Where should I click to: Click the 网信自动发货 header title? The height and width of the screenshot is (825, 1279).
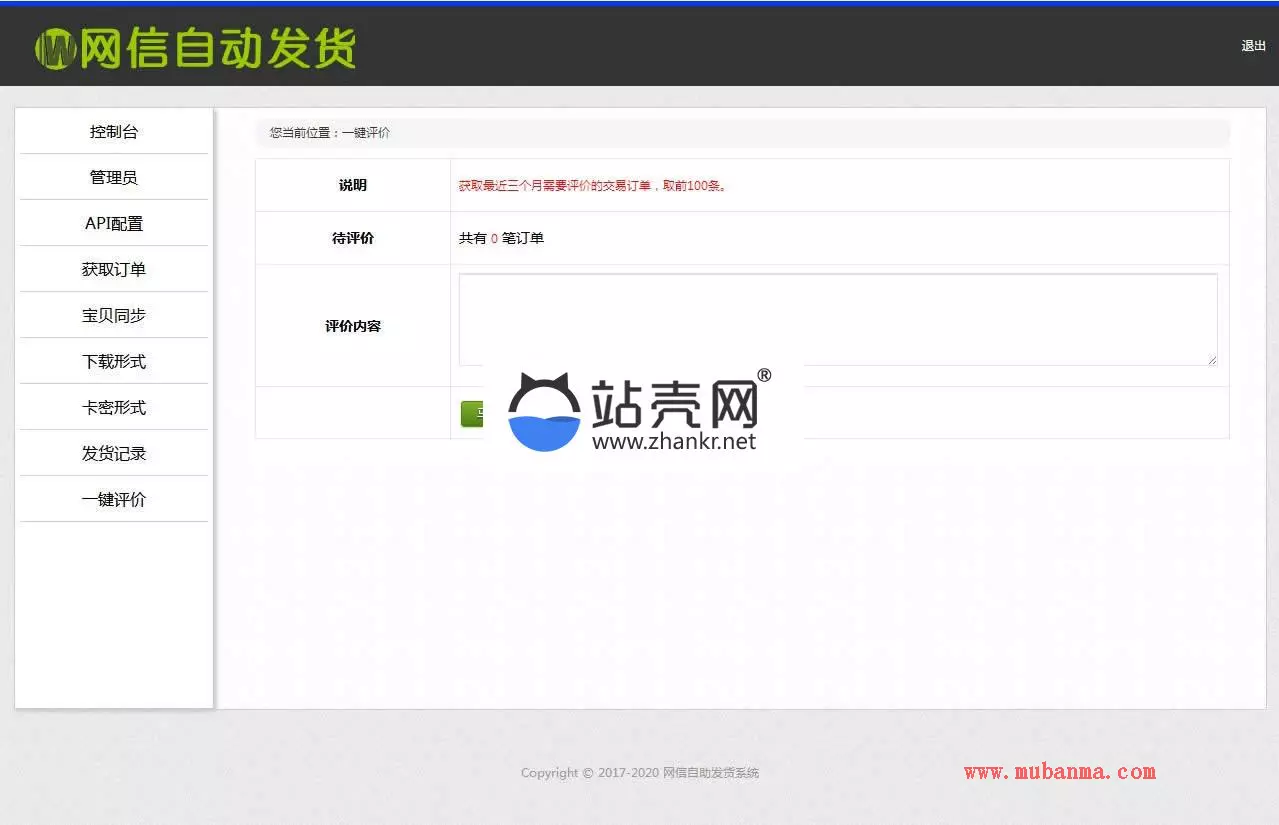click(217, 48)
